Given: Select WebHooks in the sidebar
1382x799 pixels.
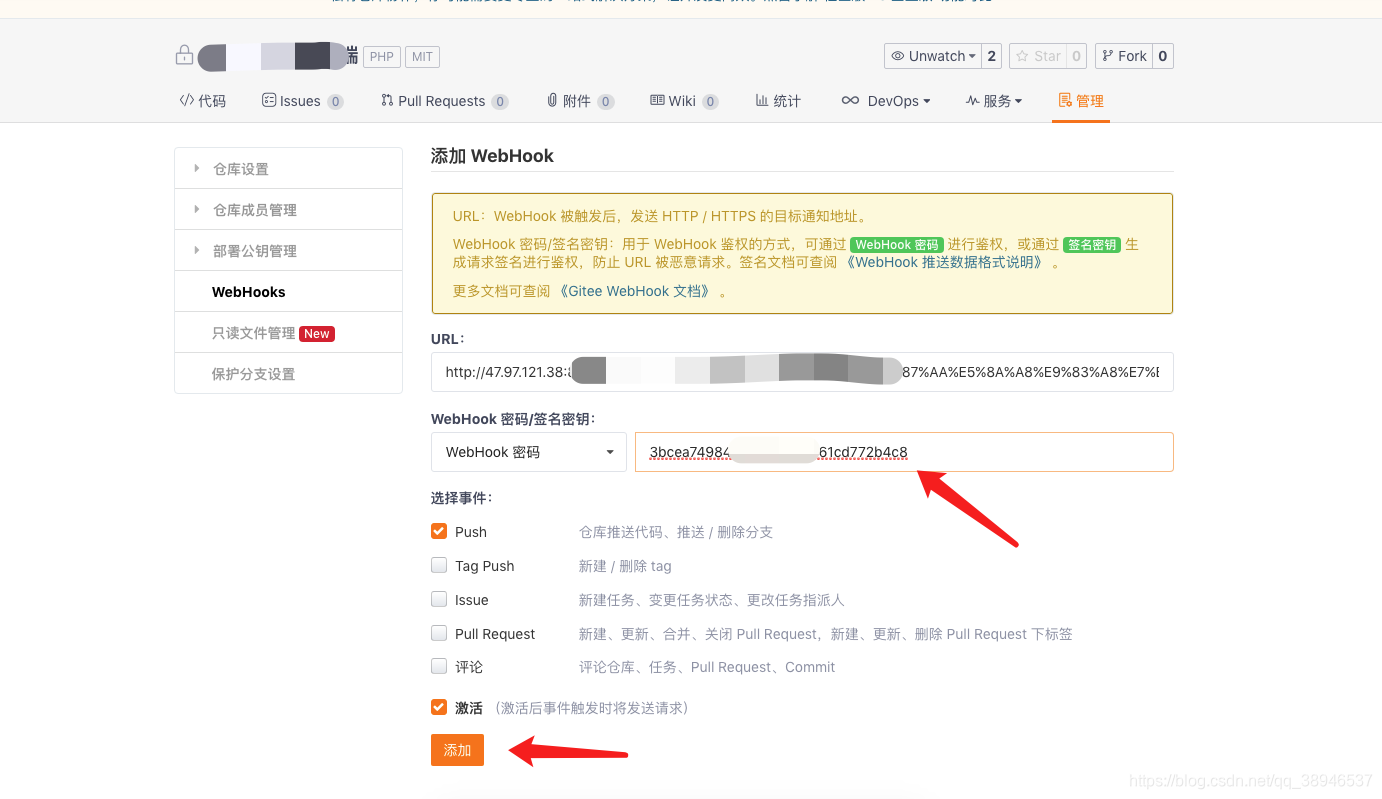Looking at the screenshot, I should [288, 291].
